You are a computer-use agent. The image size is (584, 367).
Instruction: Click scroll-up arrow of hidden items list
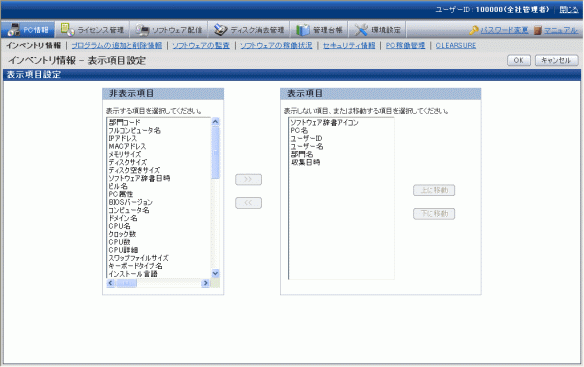(x=215, y=122)
